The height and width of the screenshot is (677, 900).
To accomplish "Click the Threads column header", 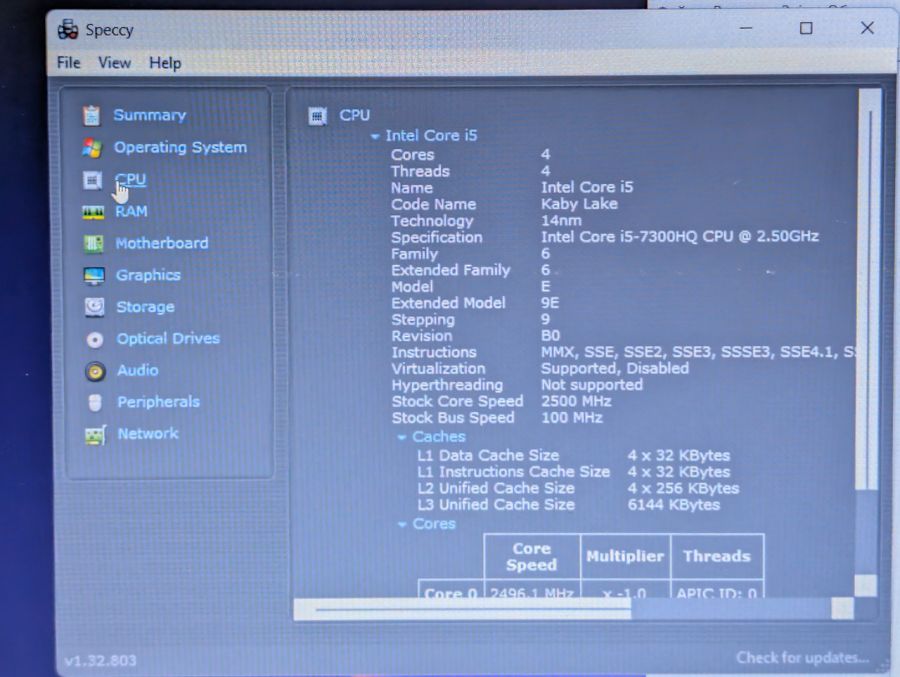I will tap(717, 556).
